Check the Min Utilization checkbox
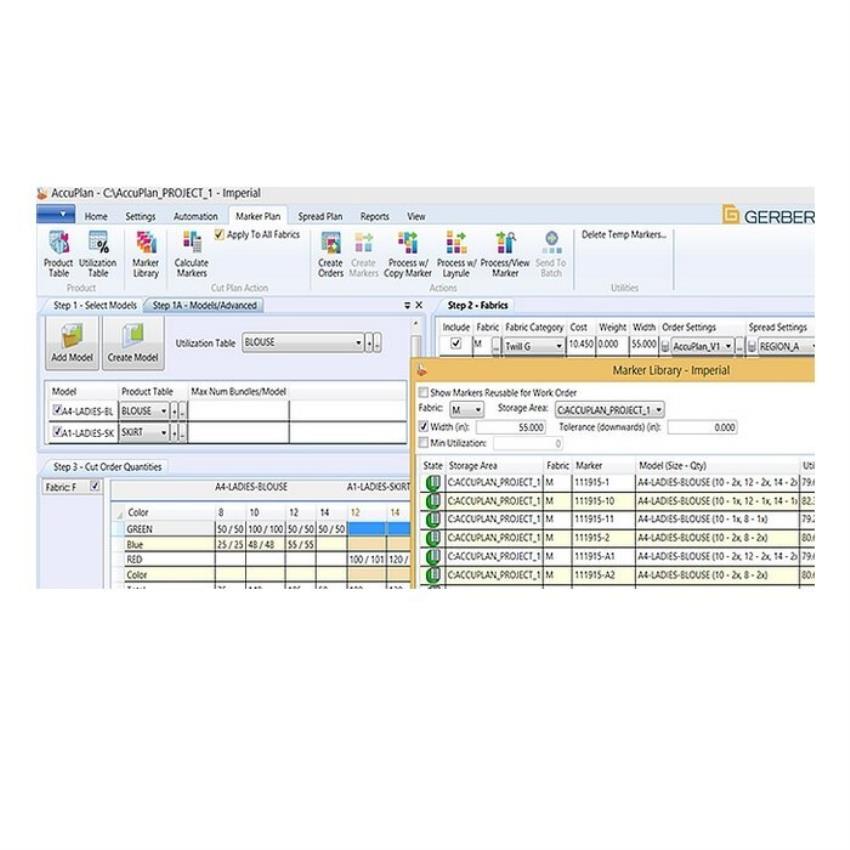This screenshot has width=850, height=850. click(424, 443)
